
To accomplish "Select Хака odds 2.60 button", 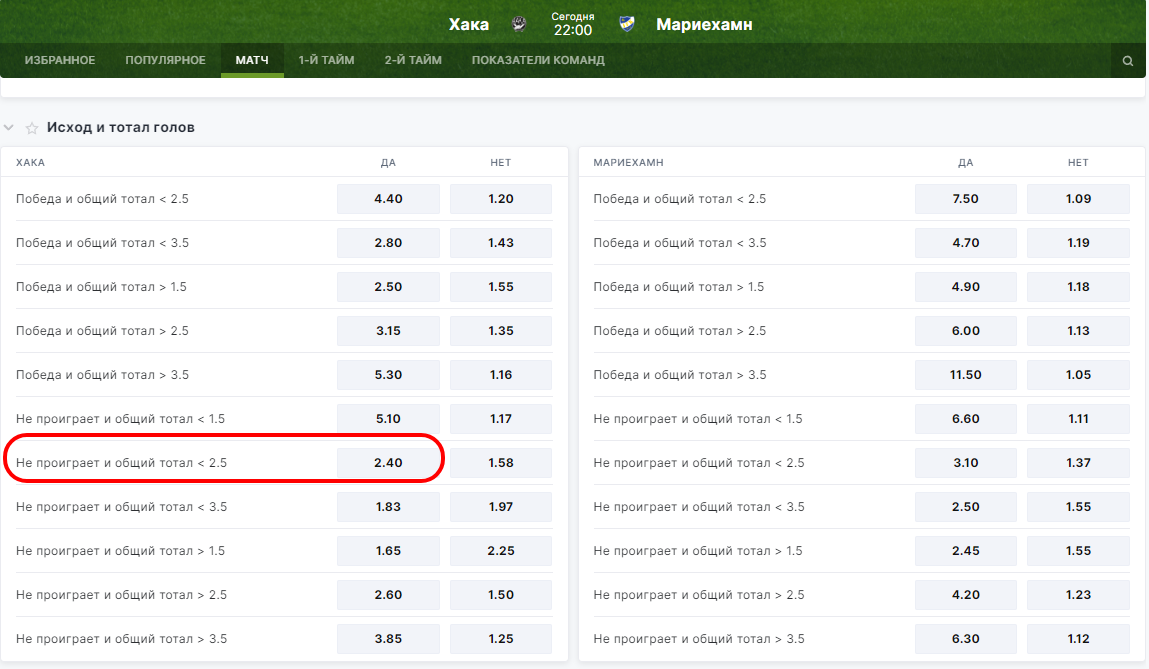I will 388,594.
